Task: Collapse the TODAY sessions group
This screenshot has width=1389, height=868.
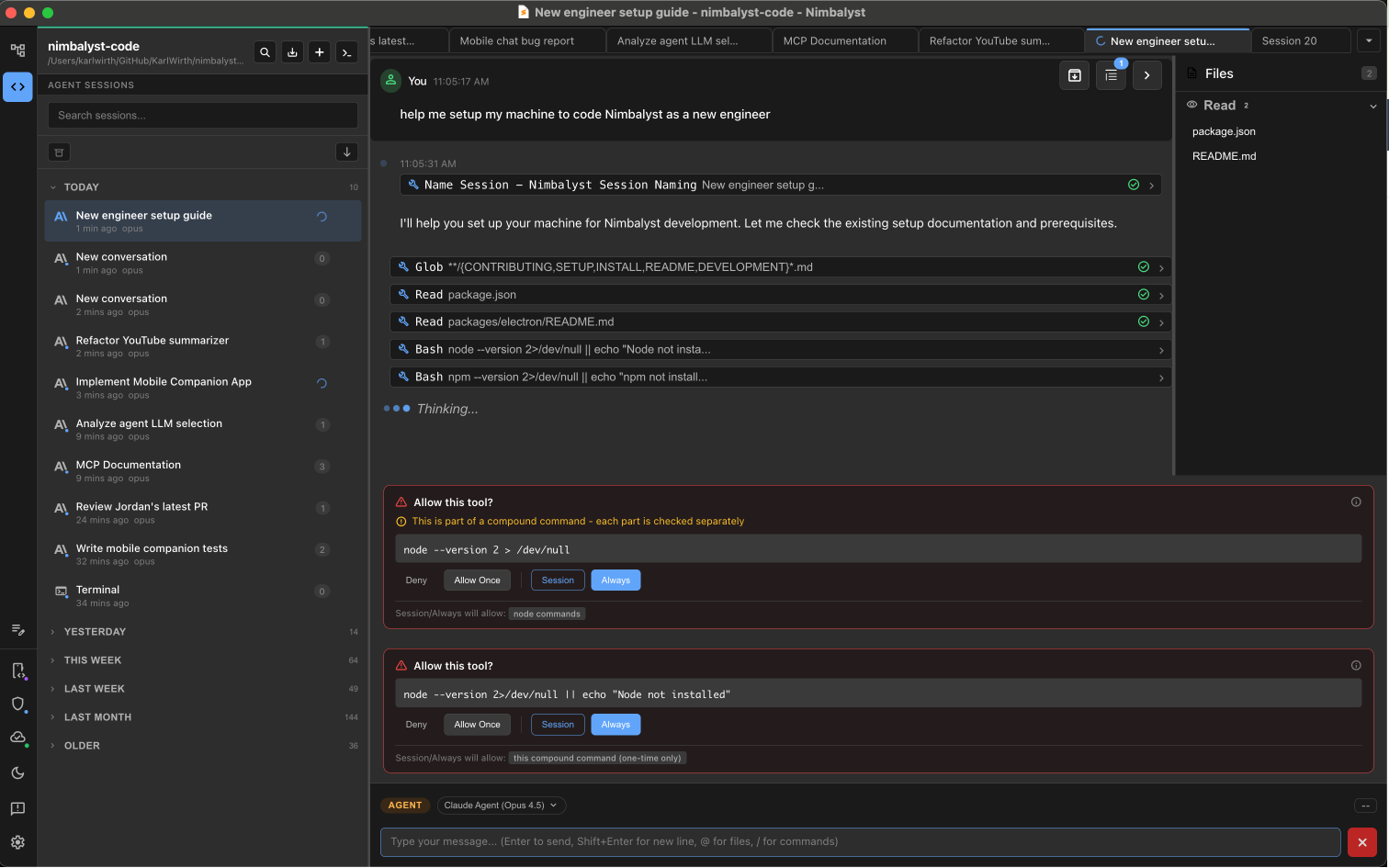Action: tap(81, 187)
